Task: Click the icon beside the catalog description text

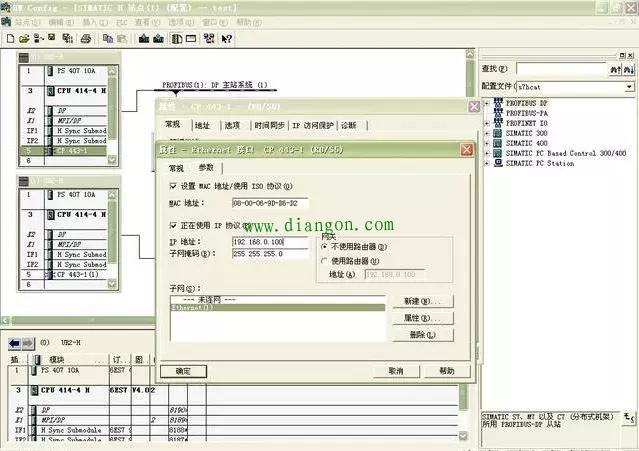Action: [x=629, y=418]
